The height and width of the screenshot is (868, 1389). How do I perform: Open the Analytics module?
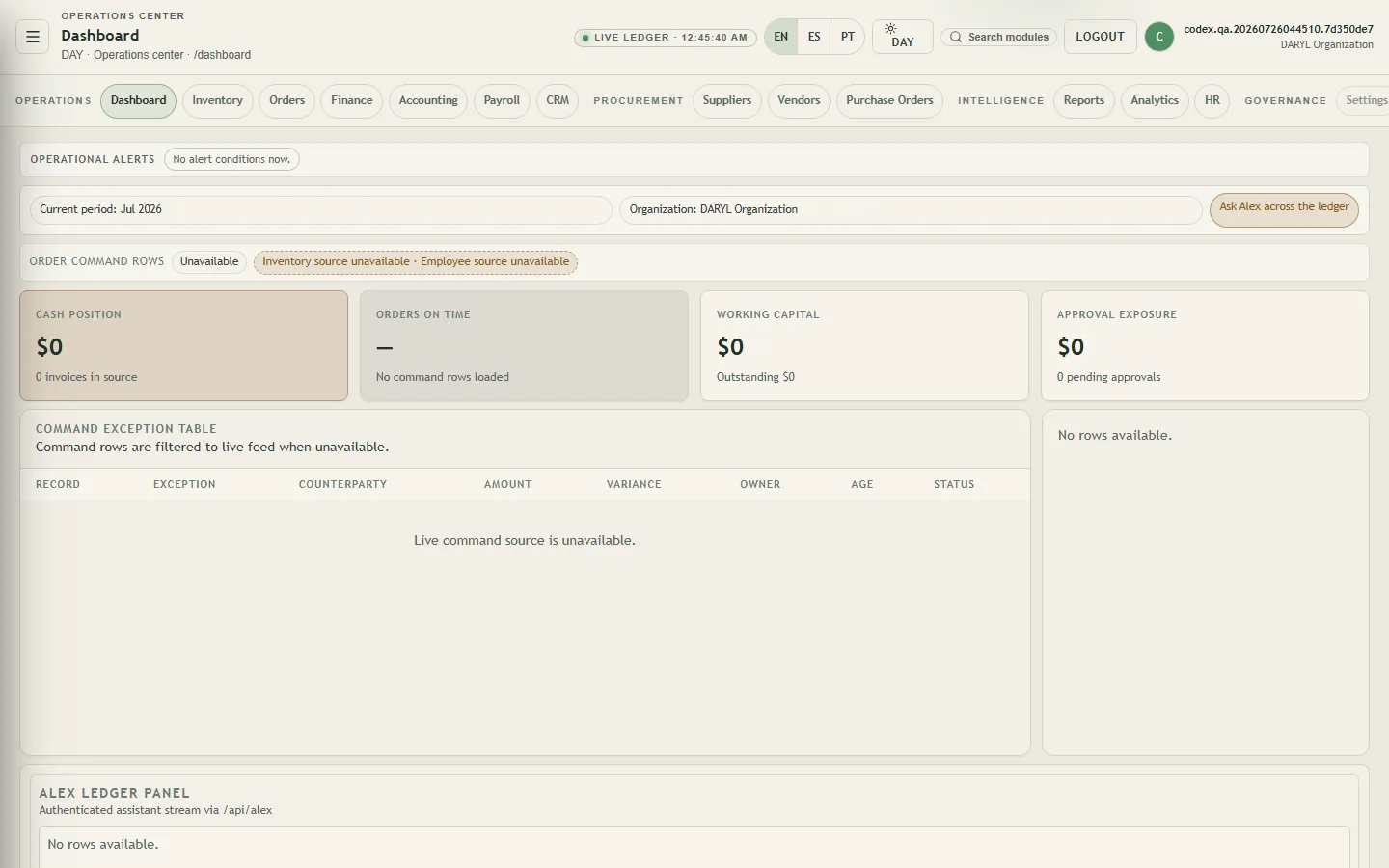[1155, 100]
